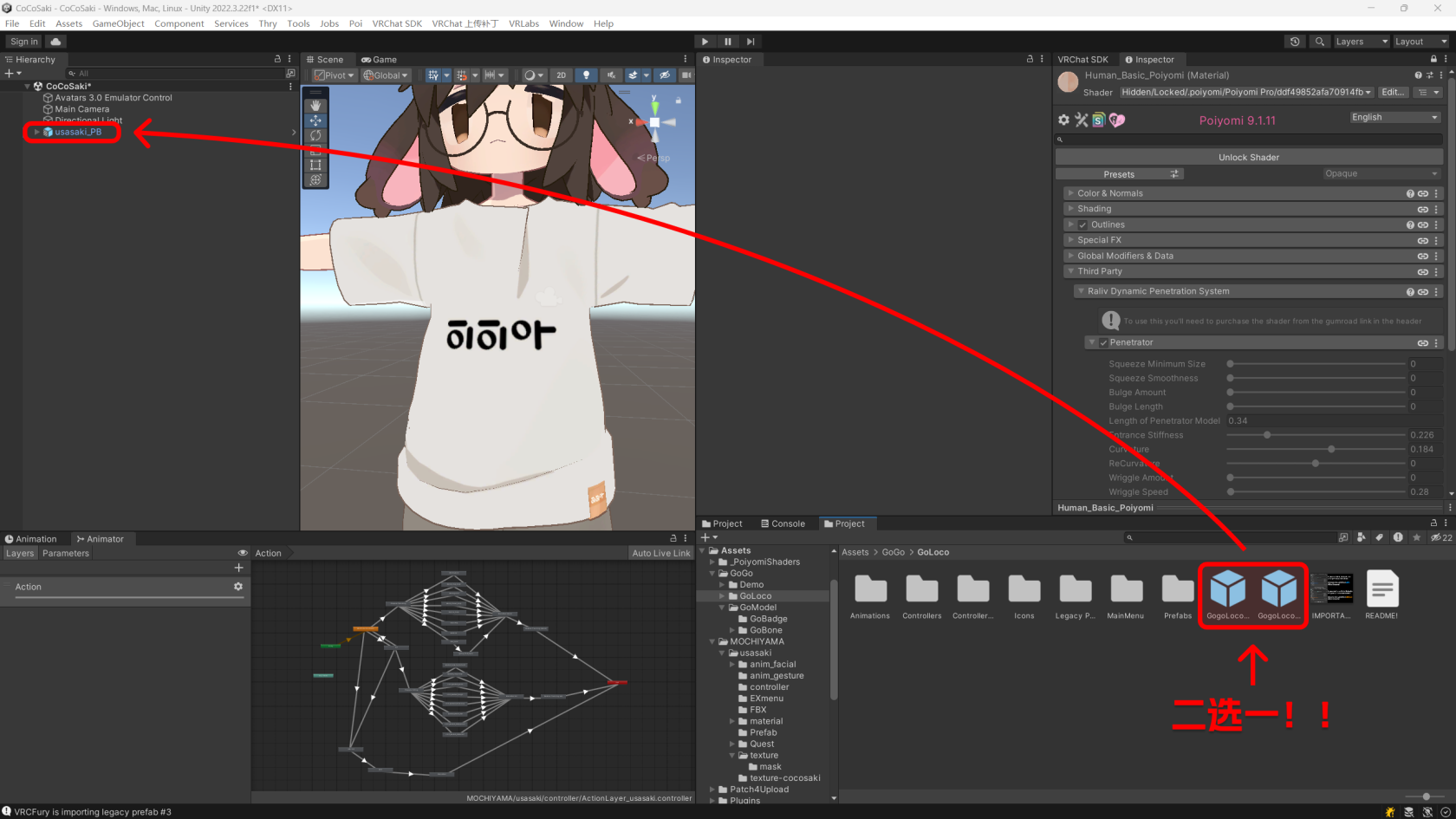Select the Rect tool in Scene toolbar
The width and height of the screenshot is (1456, 819).
315,165
